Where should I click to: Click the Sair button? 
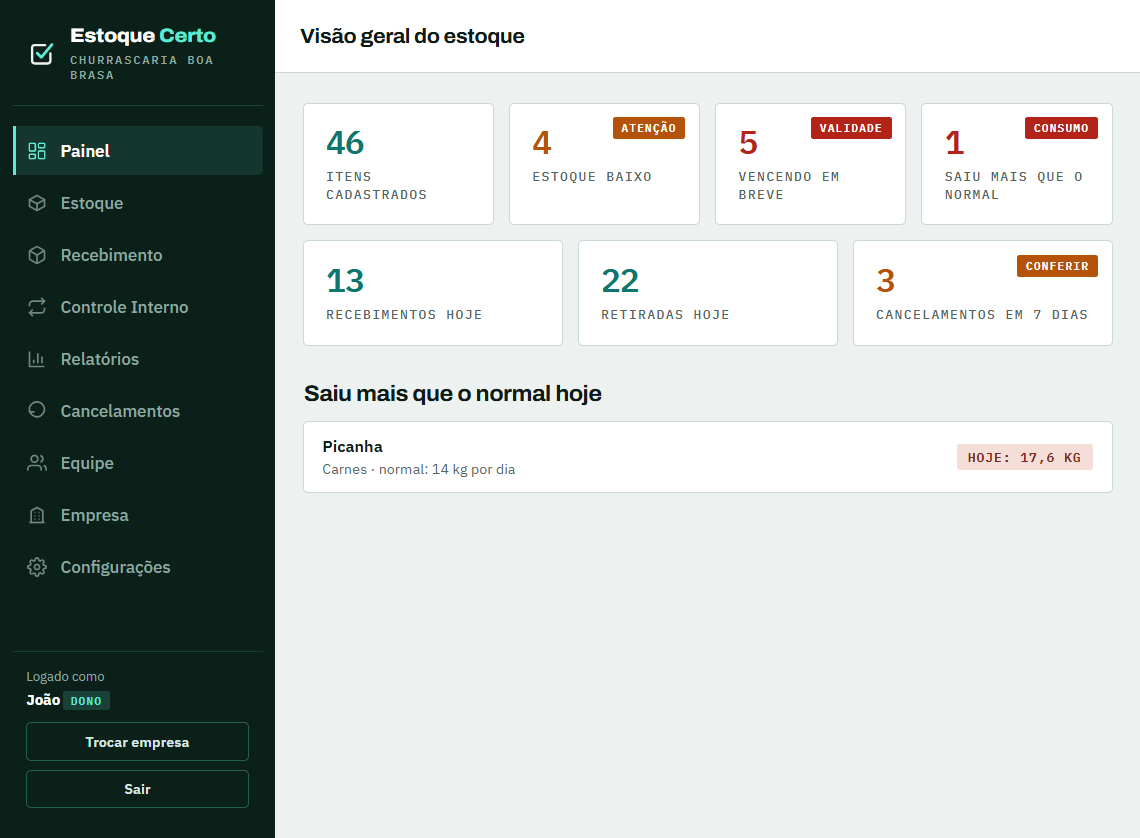pyautogui.click(x=137, y=789)
